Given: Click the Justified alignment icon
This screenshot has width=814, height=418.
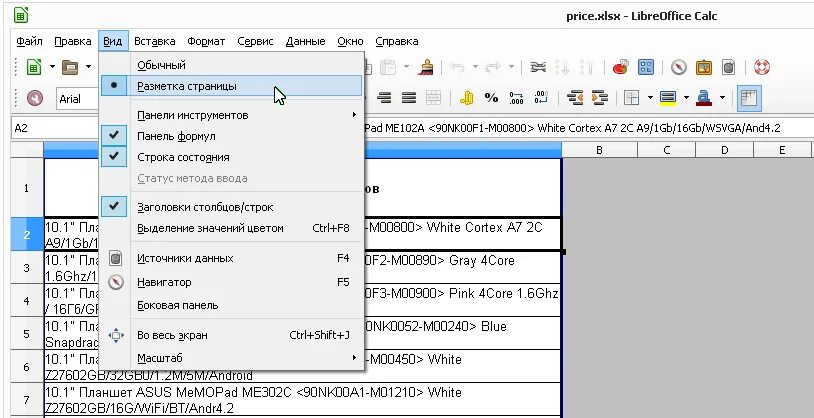Looking at the screenshot, I should click(410, 98).
